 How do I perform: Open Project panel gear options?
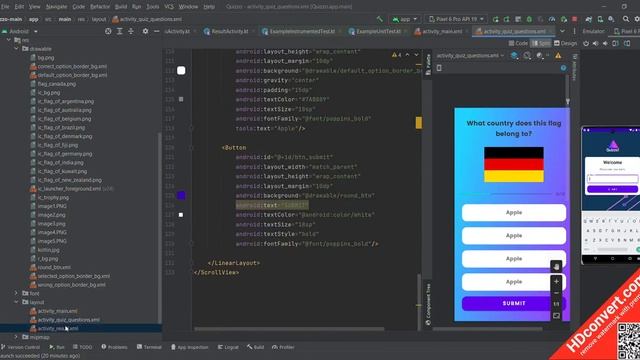click(x=145, y=31)
